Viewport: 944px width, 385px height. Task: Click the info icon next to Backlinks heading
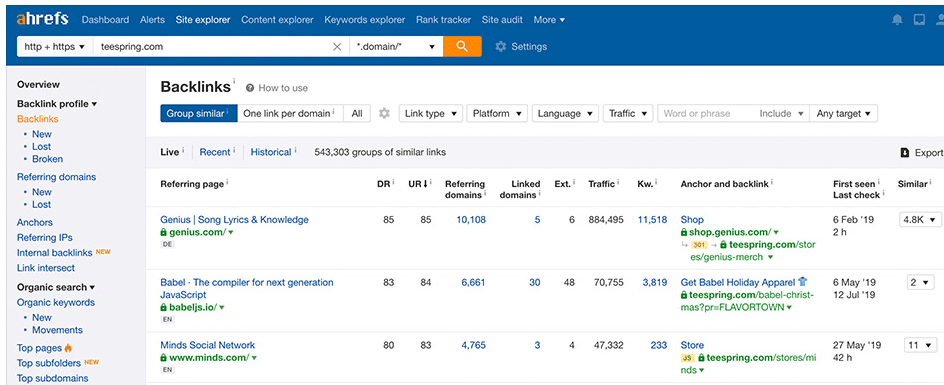(x=234, y=81)
